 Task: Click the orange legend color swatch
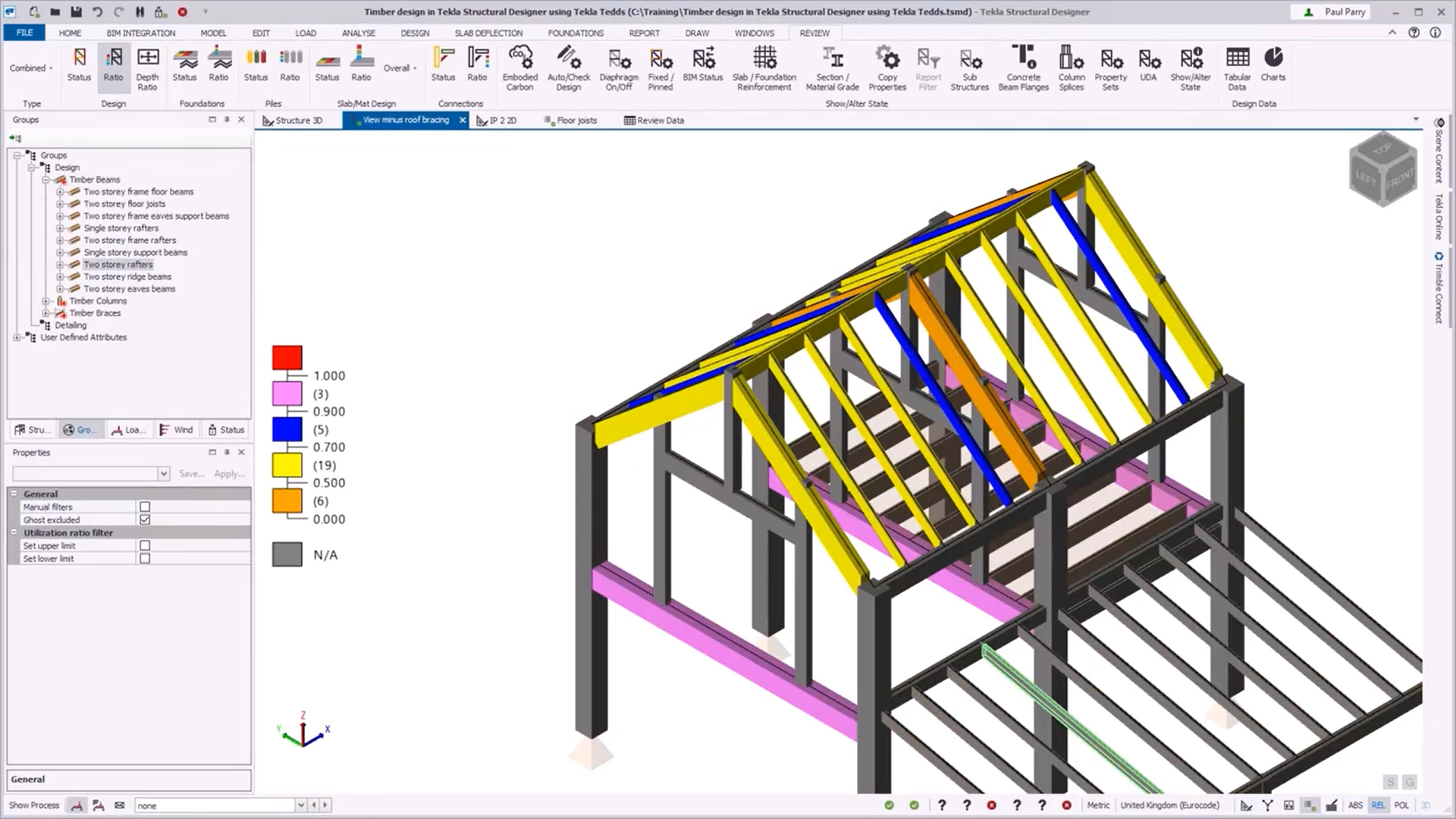pos(287,500)
